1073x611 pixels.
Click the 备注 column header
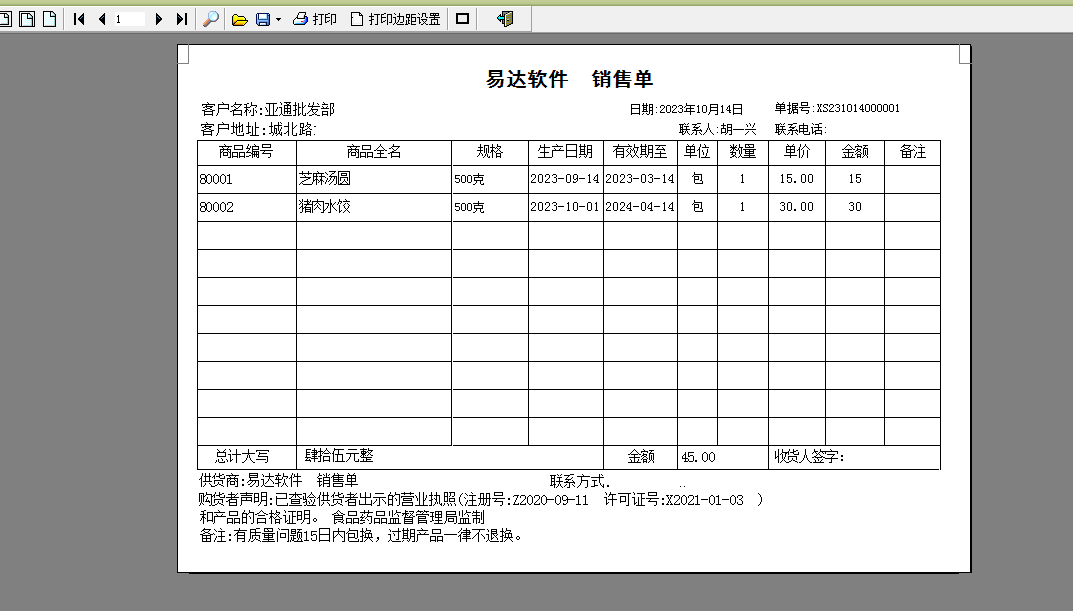[x=912, y=152]
